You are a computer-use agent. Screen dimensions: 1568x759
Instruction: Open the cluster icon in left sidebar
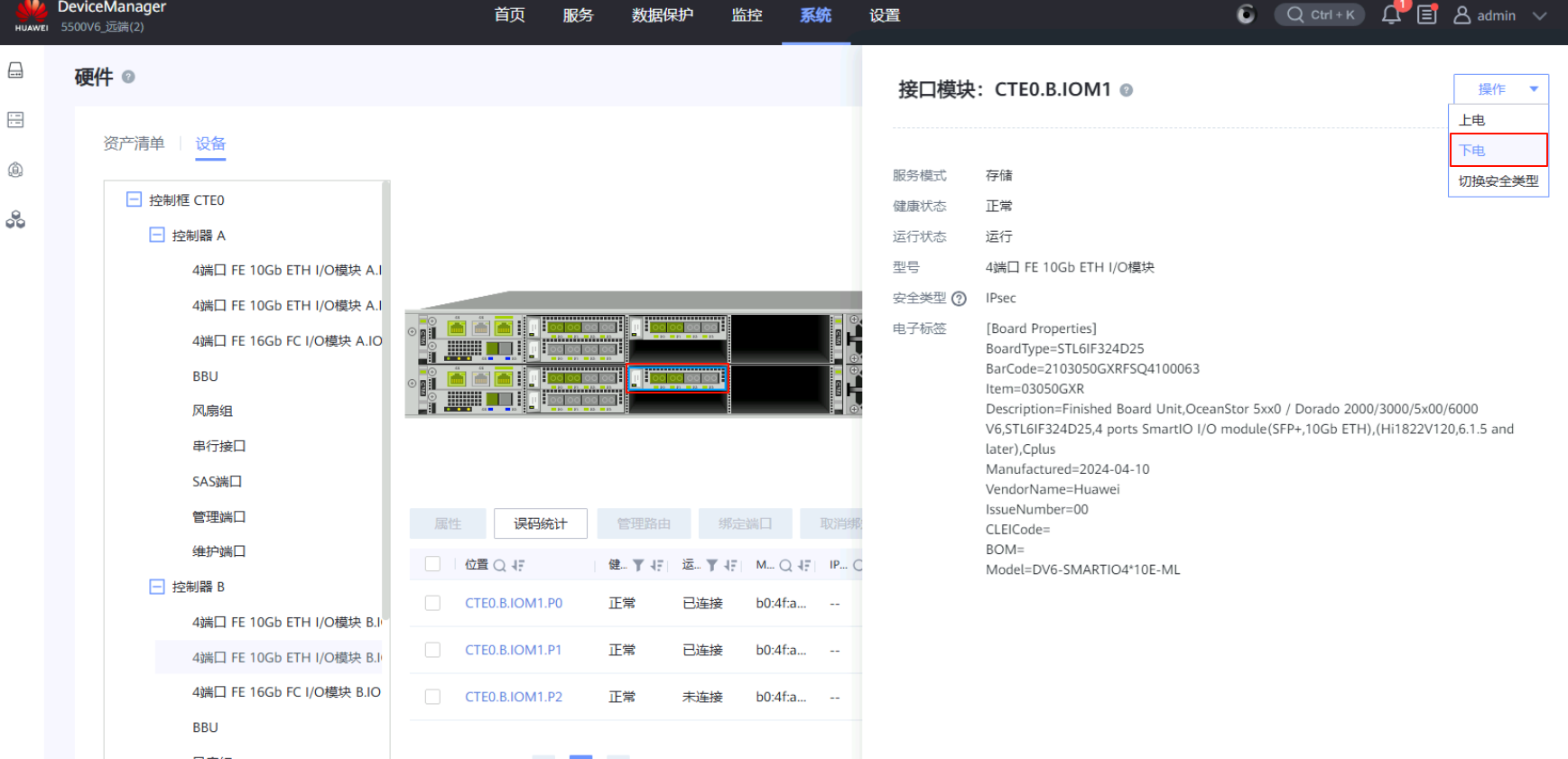(15, 219)
